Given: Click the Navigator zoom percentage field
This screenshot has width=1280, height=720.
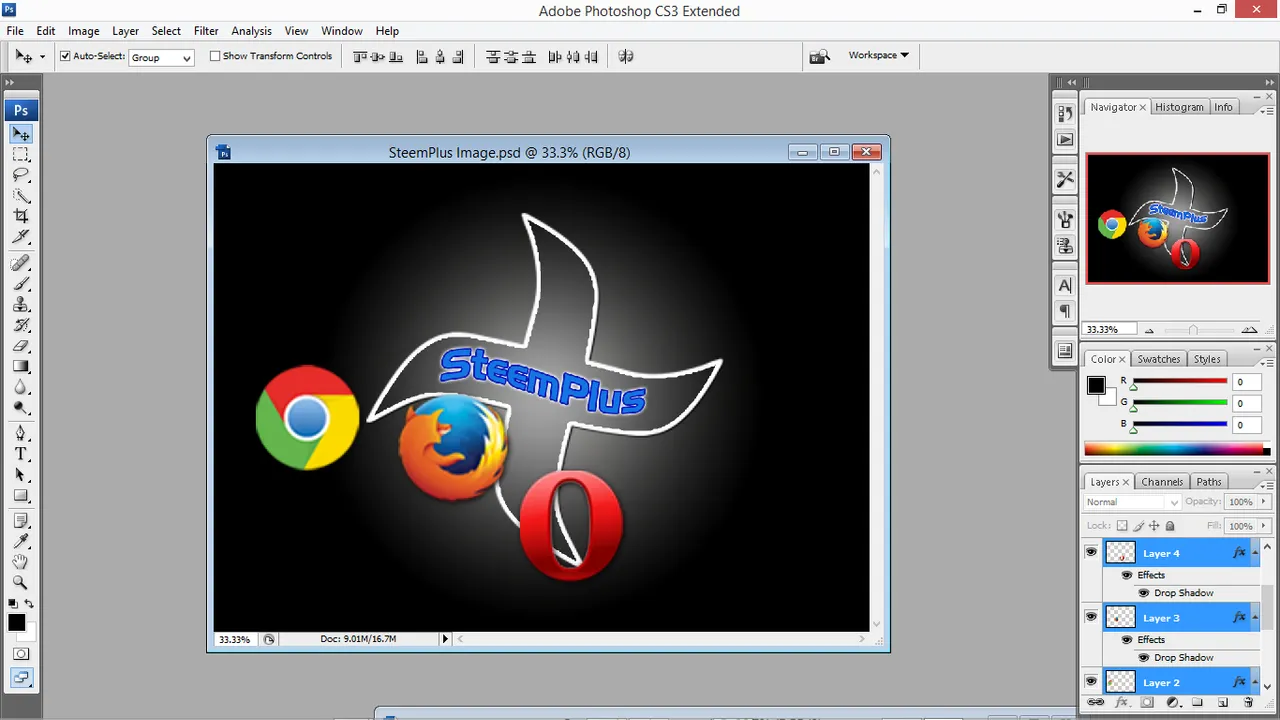Looking at the screenshot, I should point(1108,329).
